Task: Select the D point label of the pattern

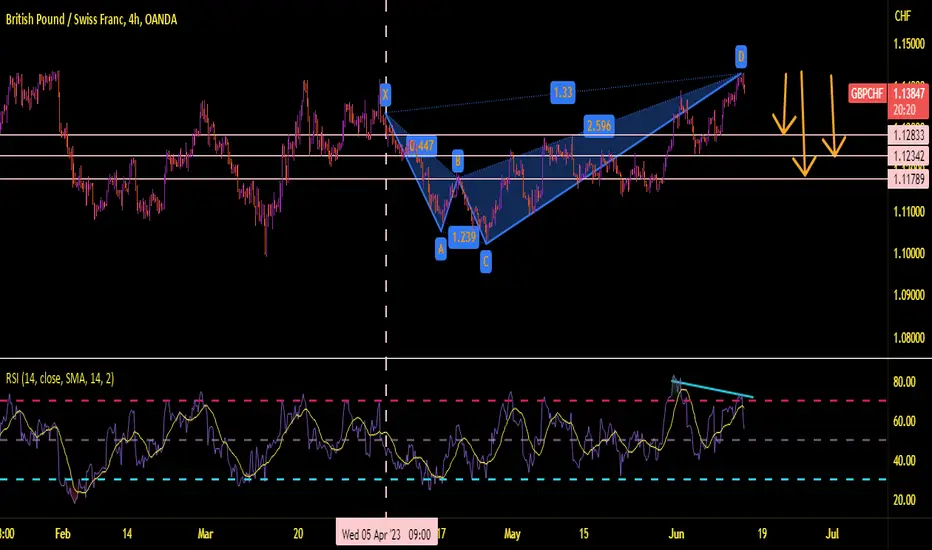Action: pyautogui.click(x=741, y=56)
